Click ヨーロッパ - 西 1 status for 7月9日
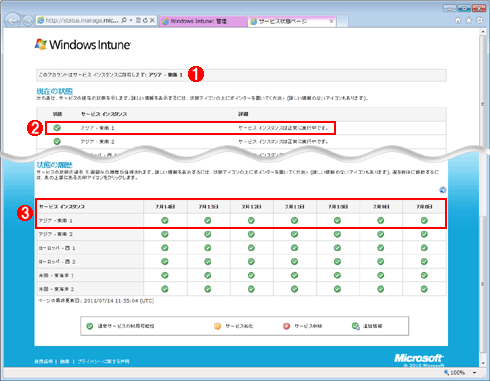This screenshot has height=381, width=490. pos(381,248)
